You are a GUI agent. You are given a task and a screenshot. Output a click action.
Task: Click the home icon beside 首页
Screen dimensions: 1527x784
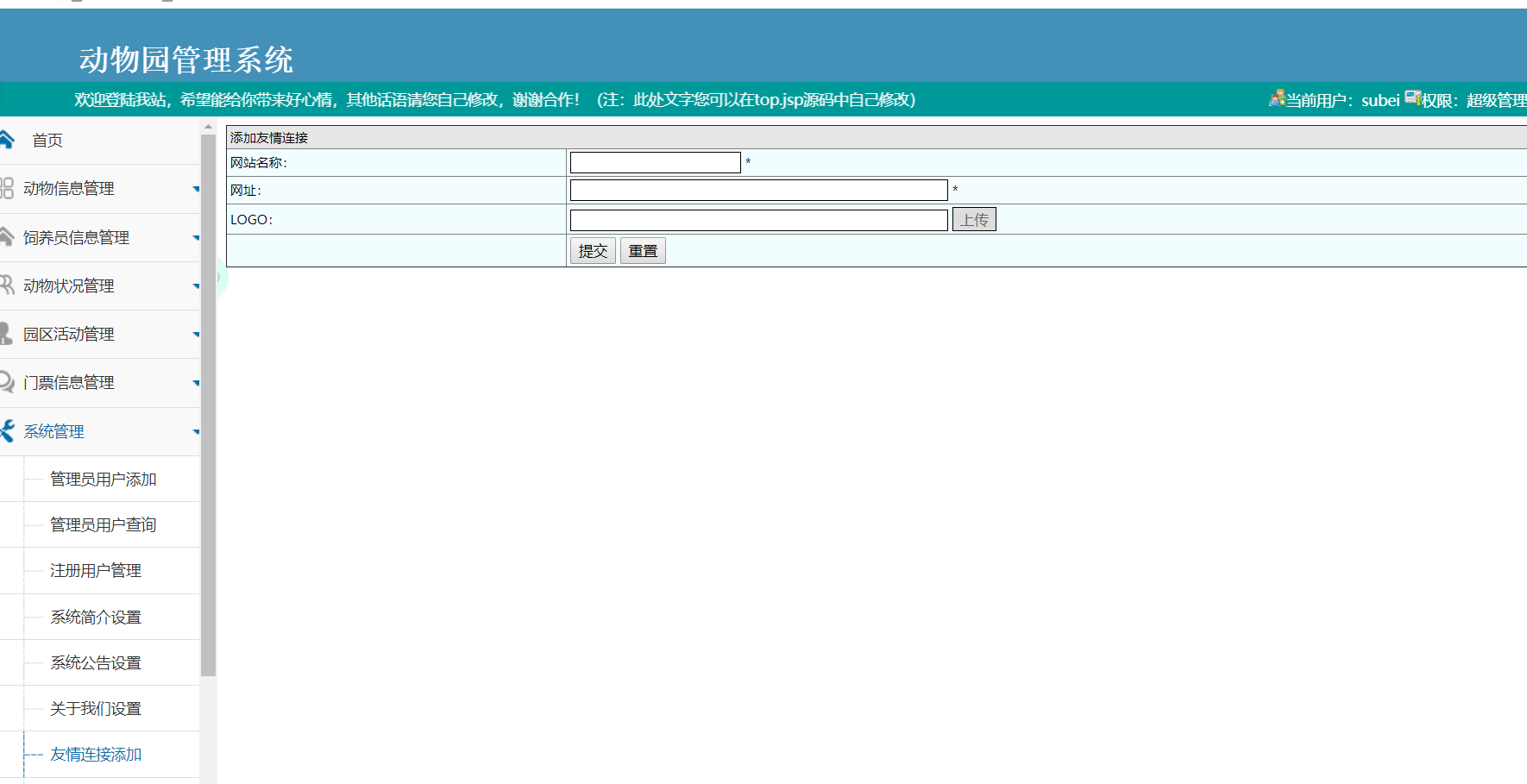pos(7,139)
